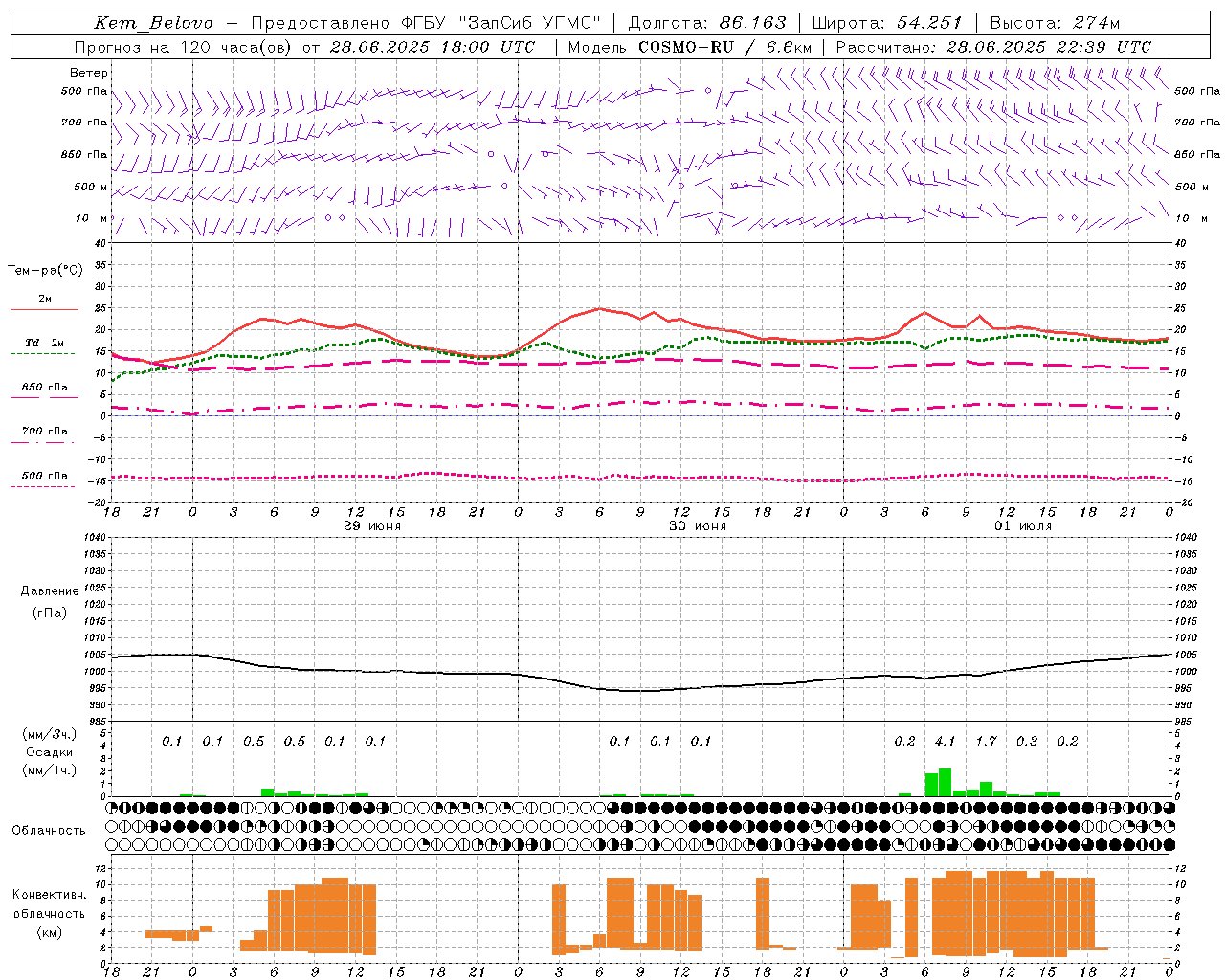Click the 29 июня date label
Viewport: 1225px width, 980px height.
pos(372,526)
